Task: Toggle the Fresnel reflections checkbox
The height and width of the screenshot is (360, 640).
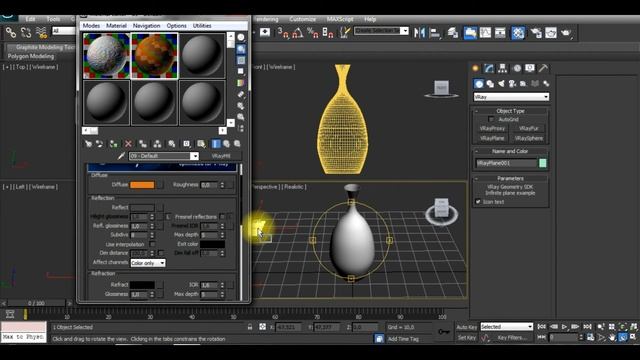Action: point(222,217)
